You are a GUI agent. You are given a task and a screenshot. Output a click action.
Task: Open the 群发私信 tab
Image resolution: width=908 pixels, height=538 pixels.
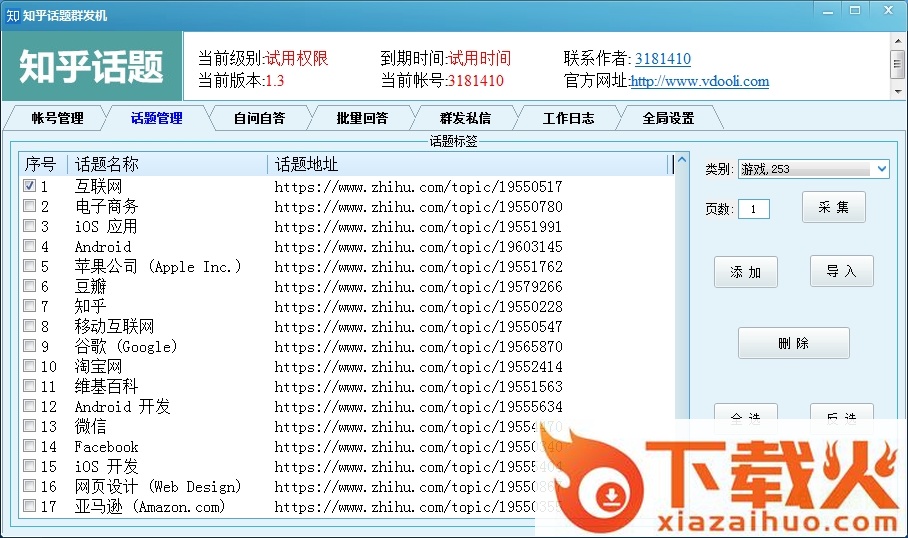(x=465, y=118)
